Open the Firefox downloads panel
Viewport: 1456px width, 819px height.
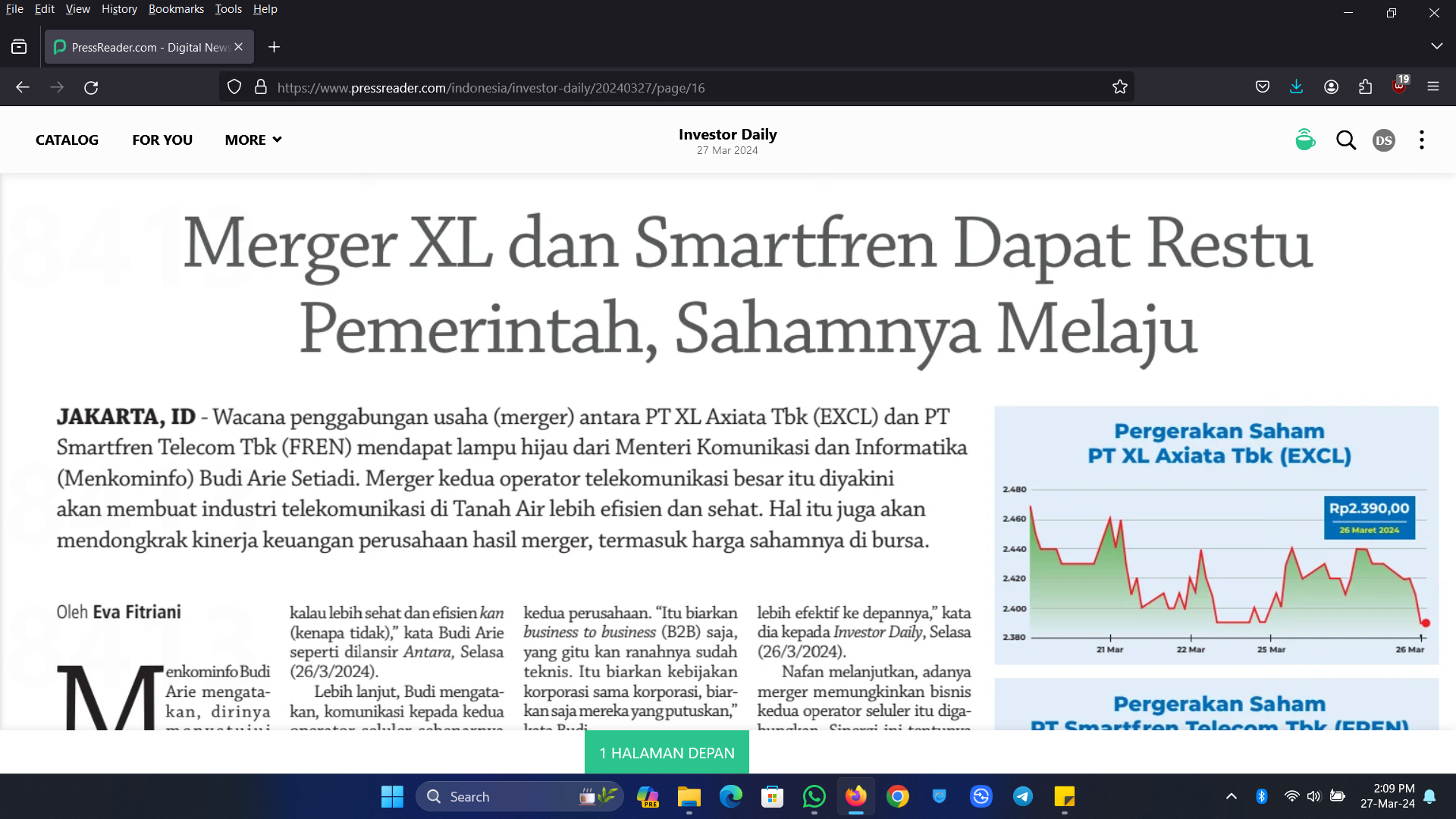1297,87
